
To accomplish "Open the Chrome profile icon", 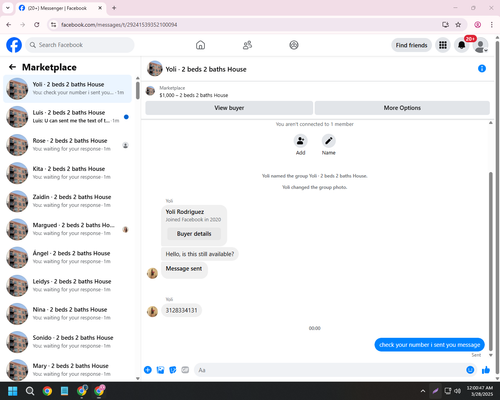I will tap(477, 25).
